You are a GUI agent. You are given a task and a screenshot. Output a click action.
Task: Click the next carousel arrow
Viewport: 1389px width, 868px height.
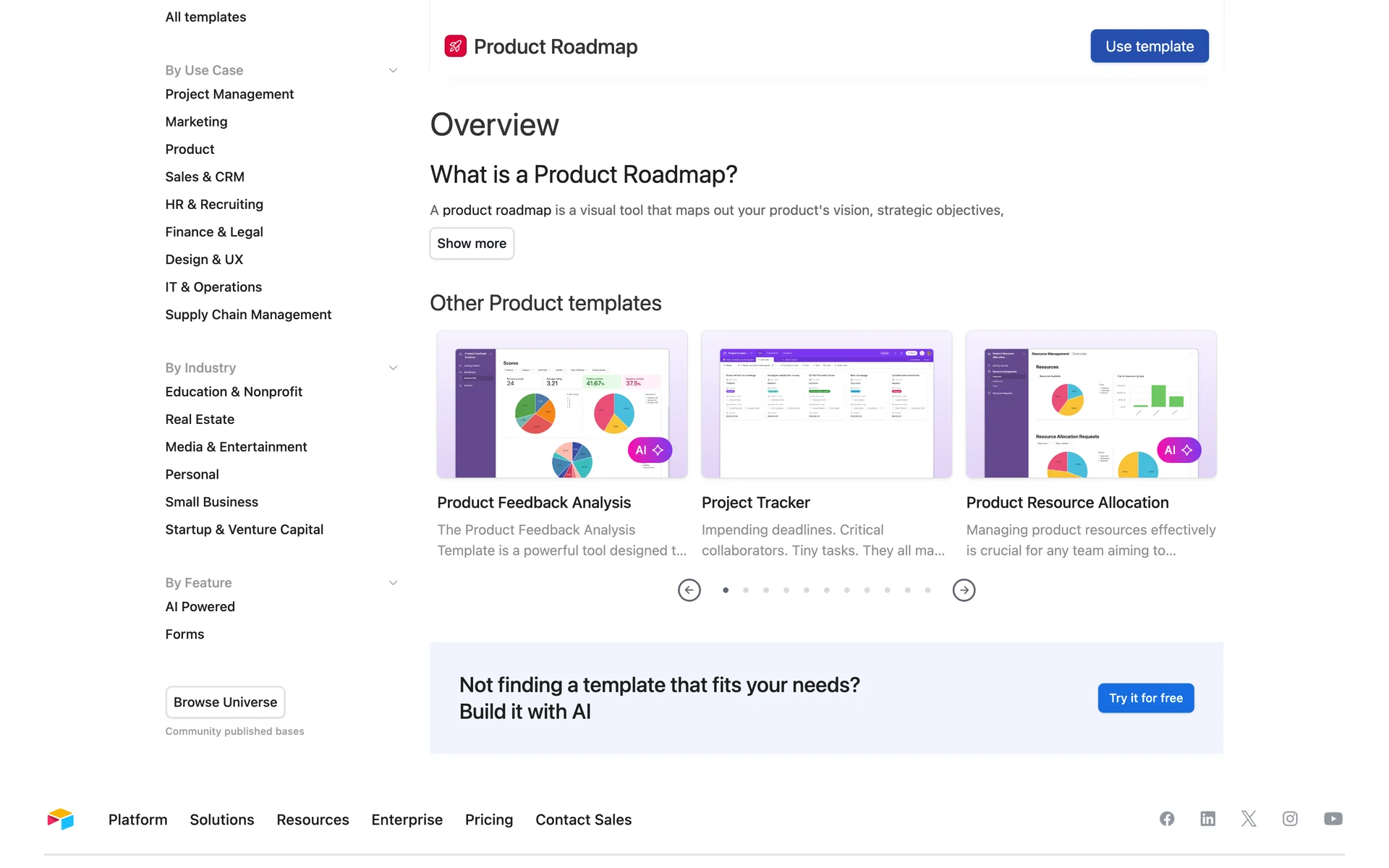(964, 590)
